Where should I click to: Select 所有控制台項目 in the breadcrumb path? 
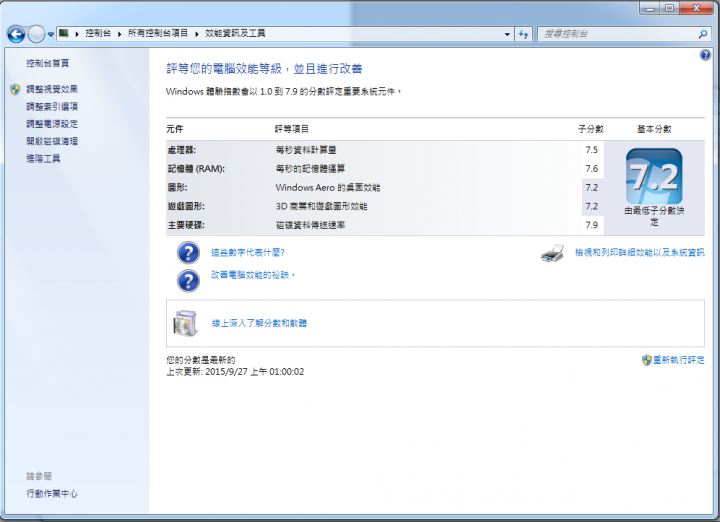(x=158, y=33)
